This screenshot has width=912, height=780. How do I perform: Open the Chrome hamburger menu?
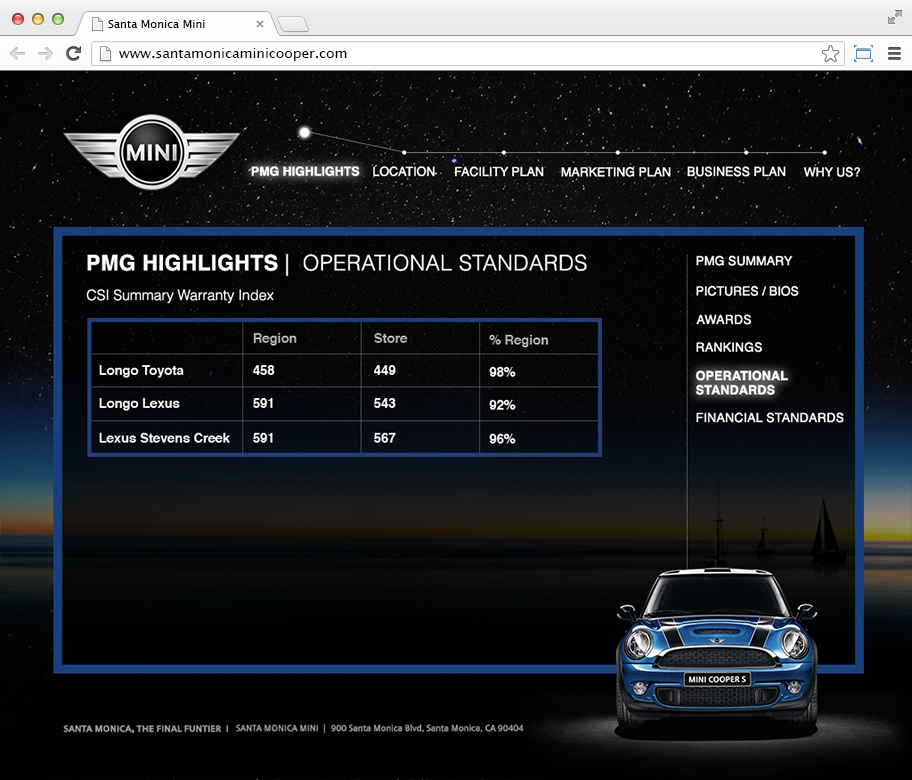point(895,54)
